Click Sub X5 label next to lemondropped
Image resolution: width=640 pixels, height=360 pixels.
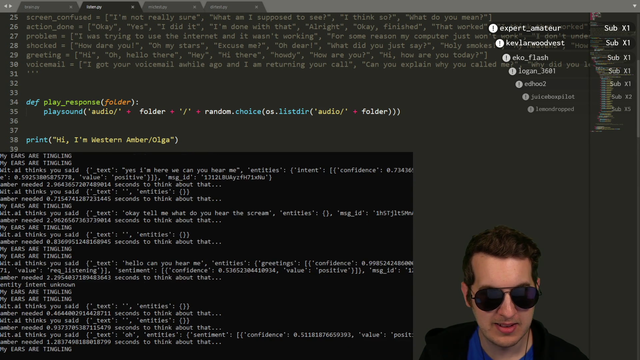[621, 109]
